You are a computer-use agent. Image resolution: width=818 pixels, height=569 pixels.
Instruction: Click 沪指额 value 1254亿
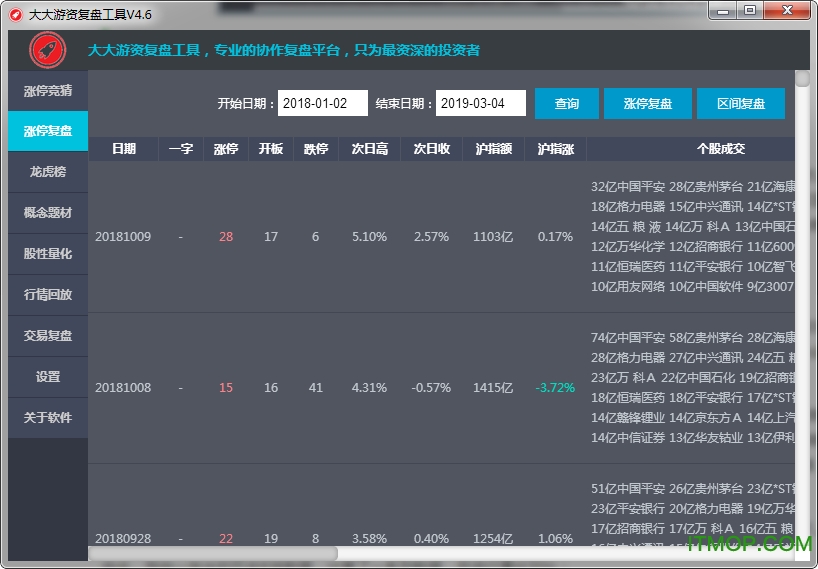click(493, 538)
